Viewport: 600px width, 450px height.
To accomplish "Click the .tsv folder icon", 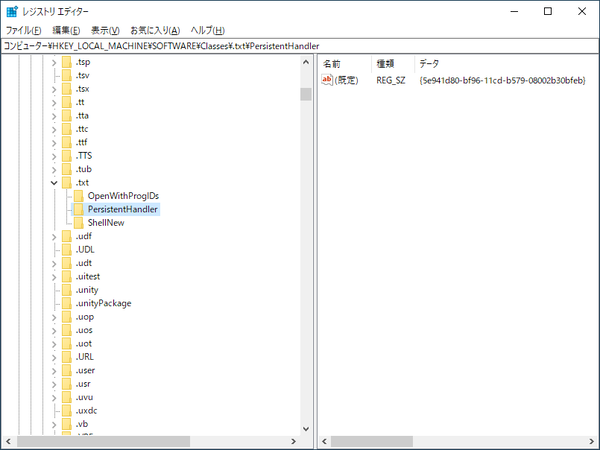I will point(67,75).
